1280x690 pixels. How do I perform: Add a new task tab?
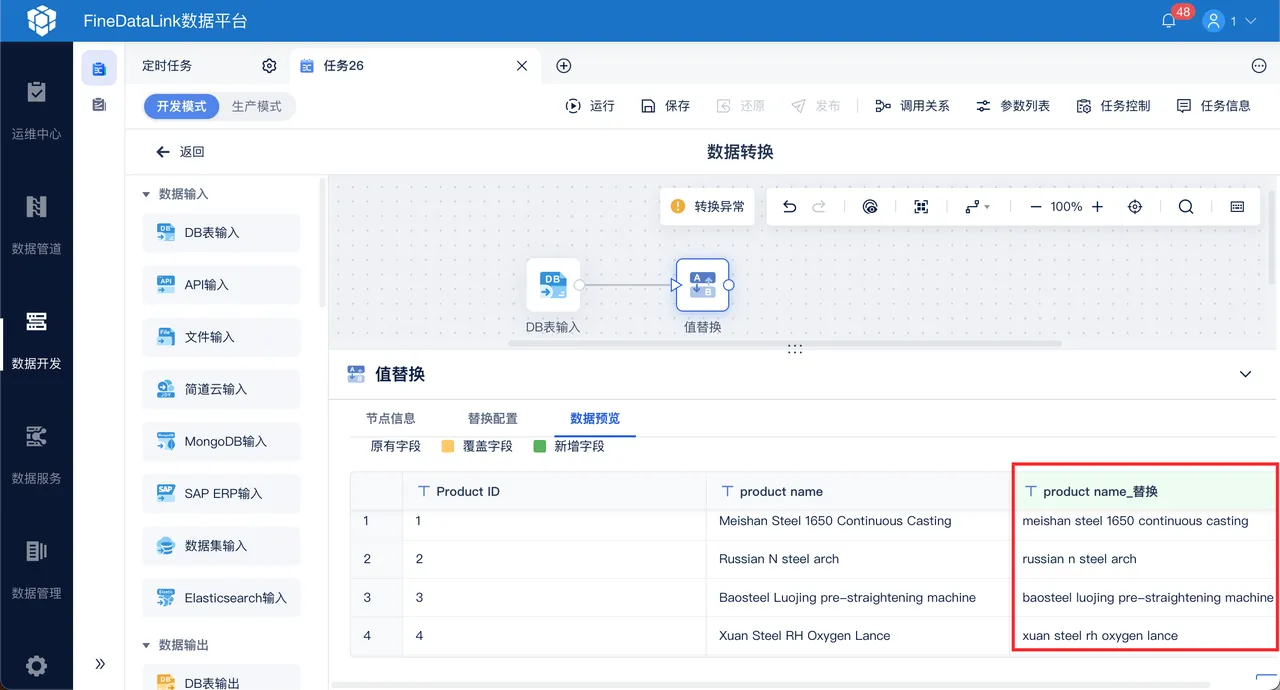tap(564, 66)
